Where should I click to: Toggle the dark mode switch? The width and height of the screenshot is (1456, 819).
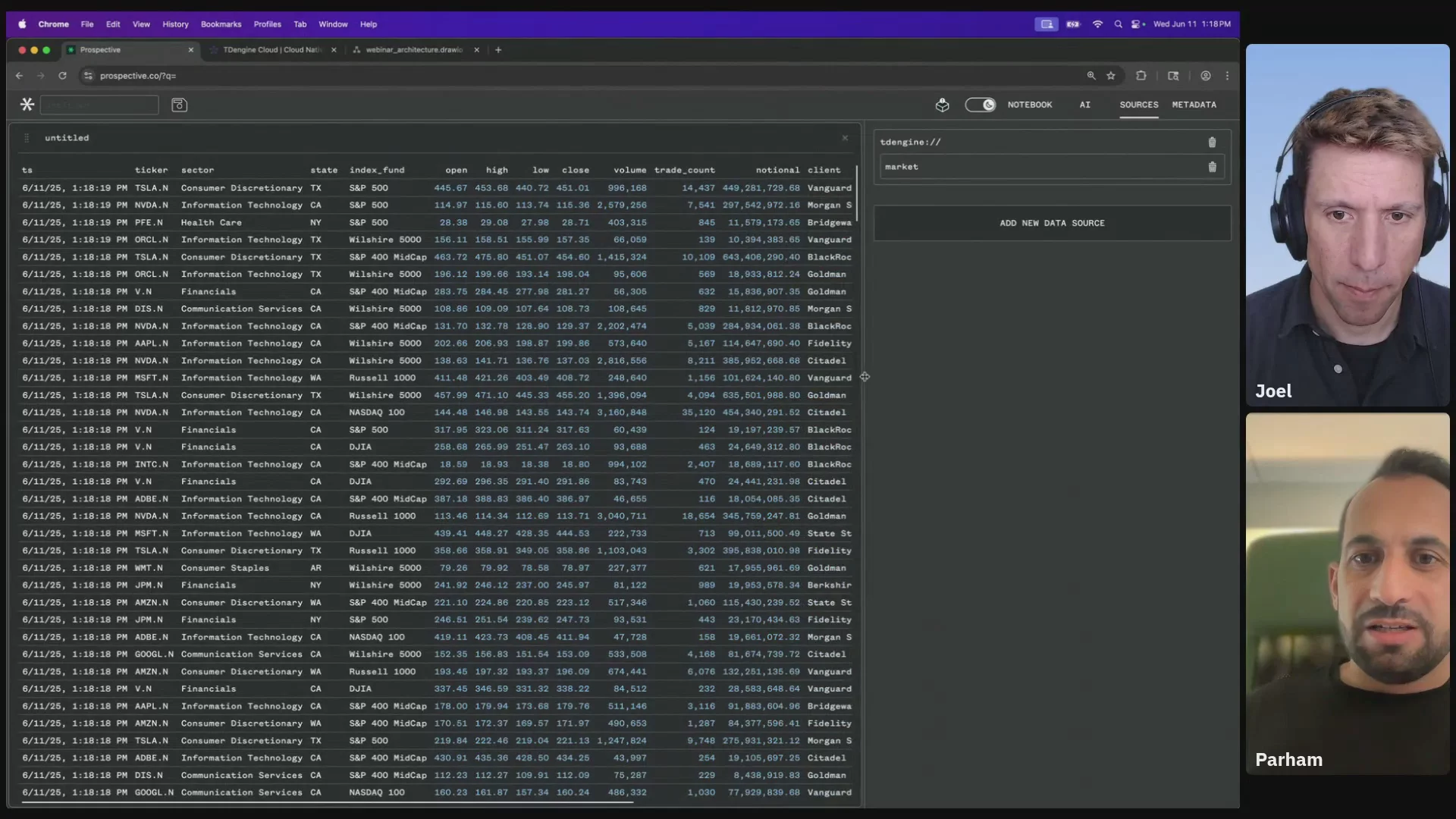981,105
